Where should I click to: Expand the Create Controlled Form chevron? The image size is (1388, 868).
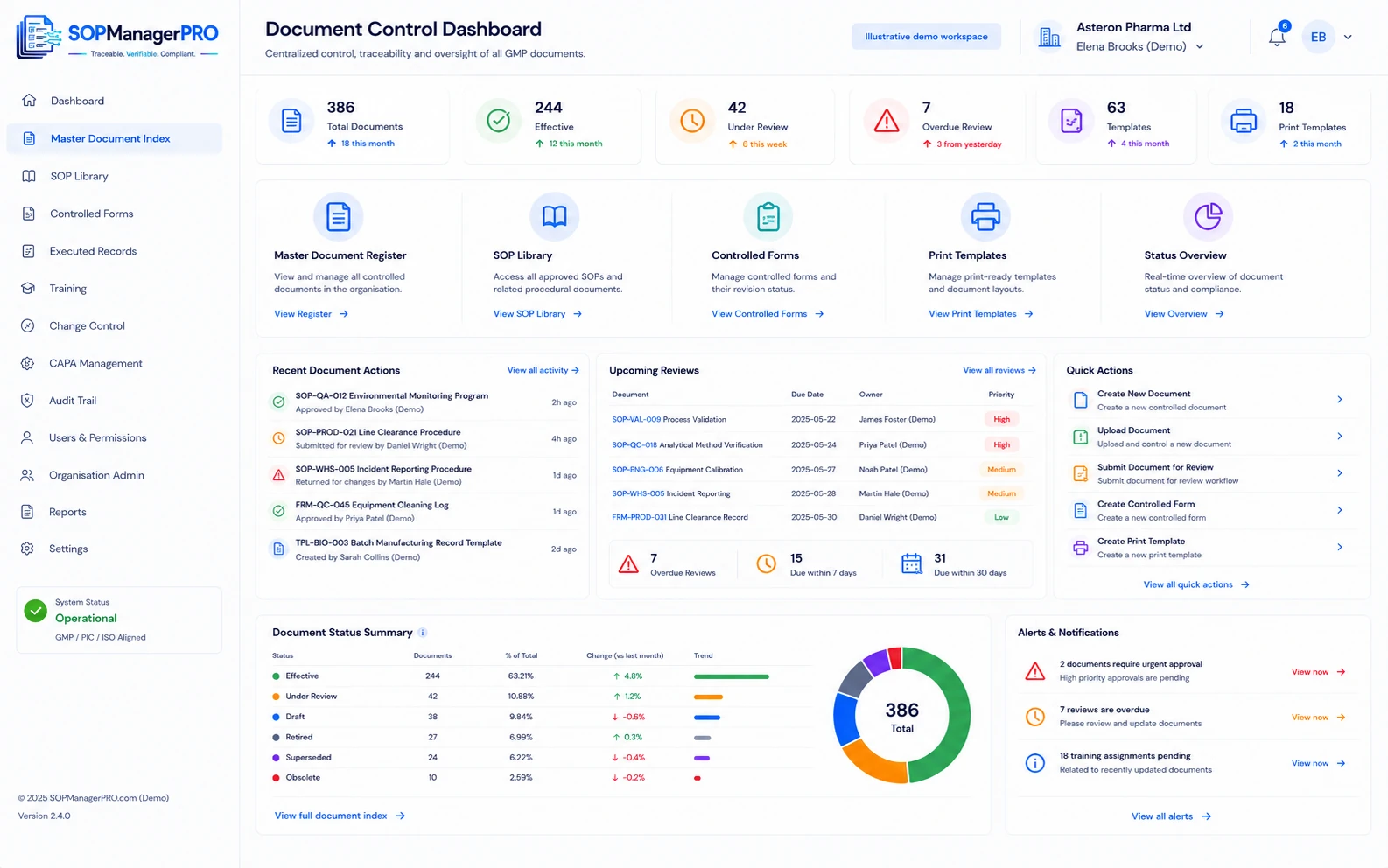click(1340, 510)
